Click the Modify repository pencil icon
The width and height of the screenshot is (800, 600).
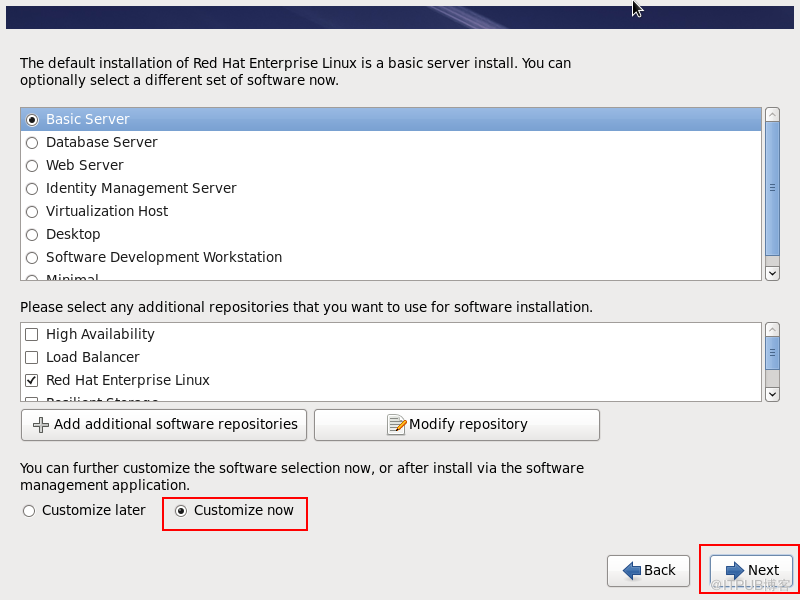[x=397, y=425]
